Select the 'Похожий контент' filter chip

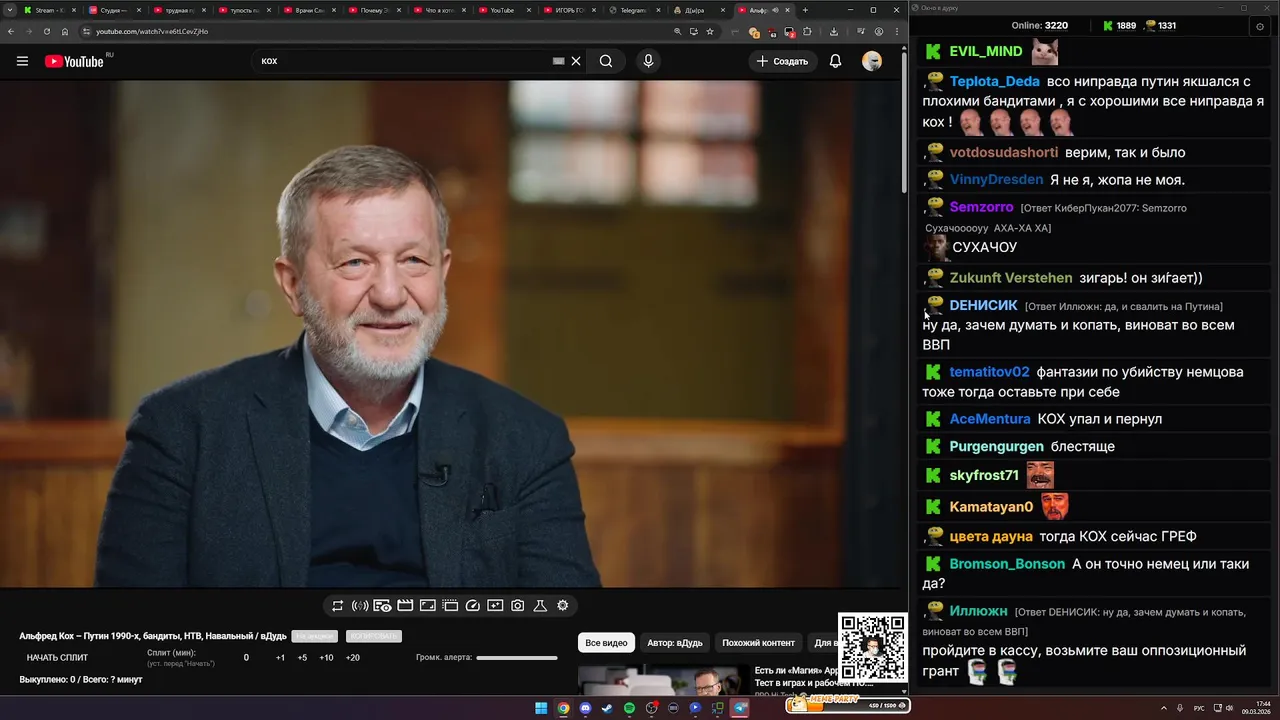click(758, 643)
